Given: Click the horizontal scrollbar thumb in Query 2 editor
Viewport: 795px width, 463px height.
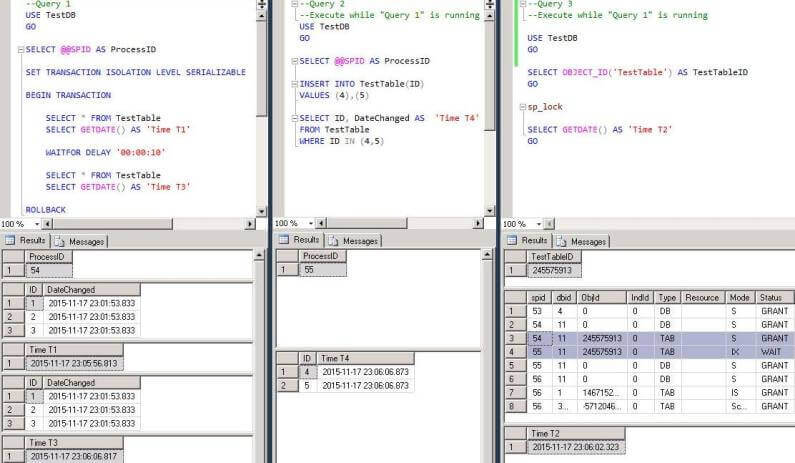Looking at the screenshot, I should [367, 223].
